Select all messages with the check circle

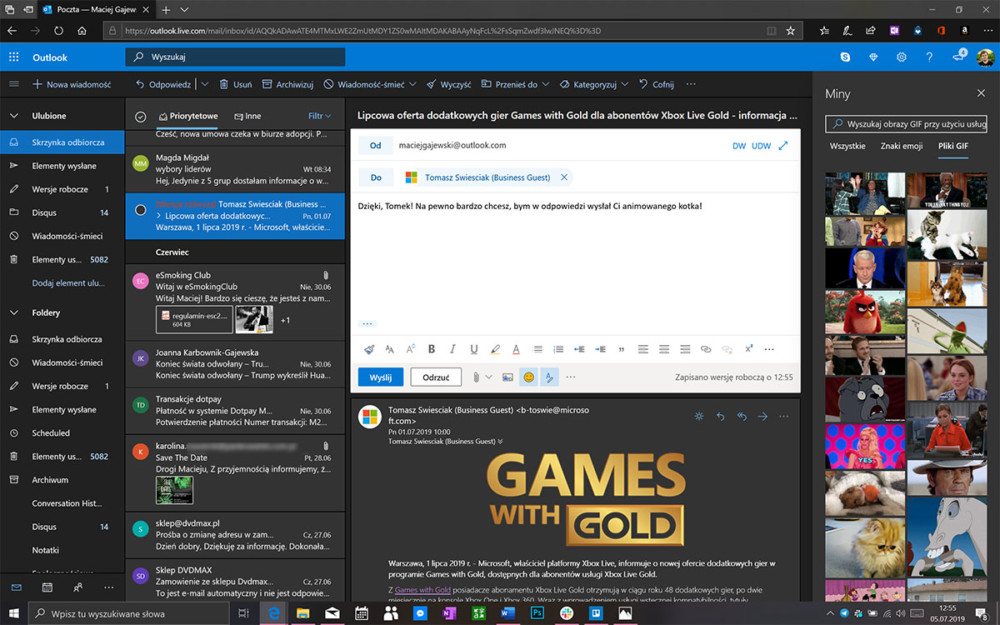[x=141, y=117]
